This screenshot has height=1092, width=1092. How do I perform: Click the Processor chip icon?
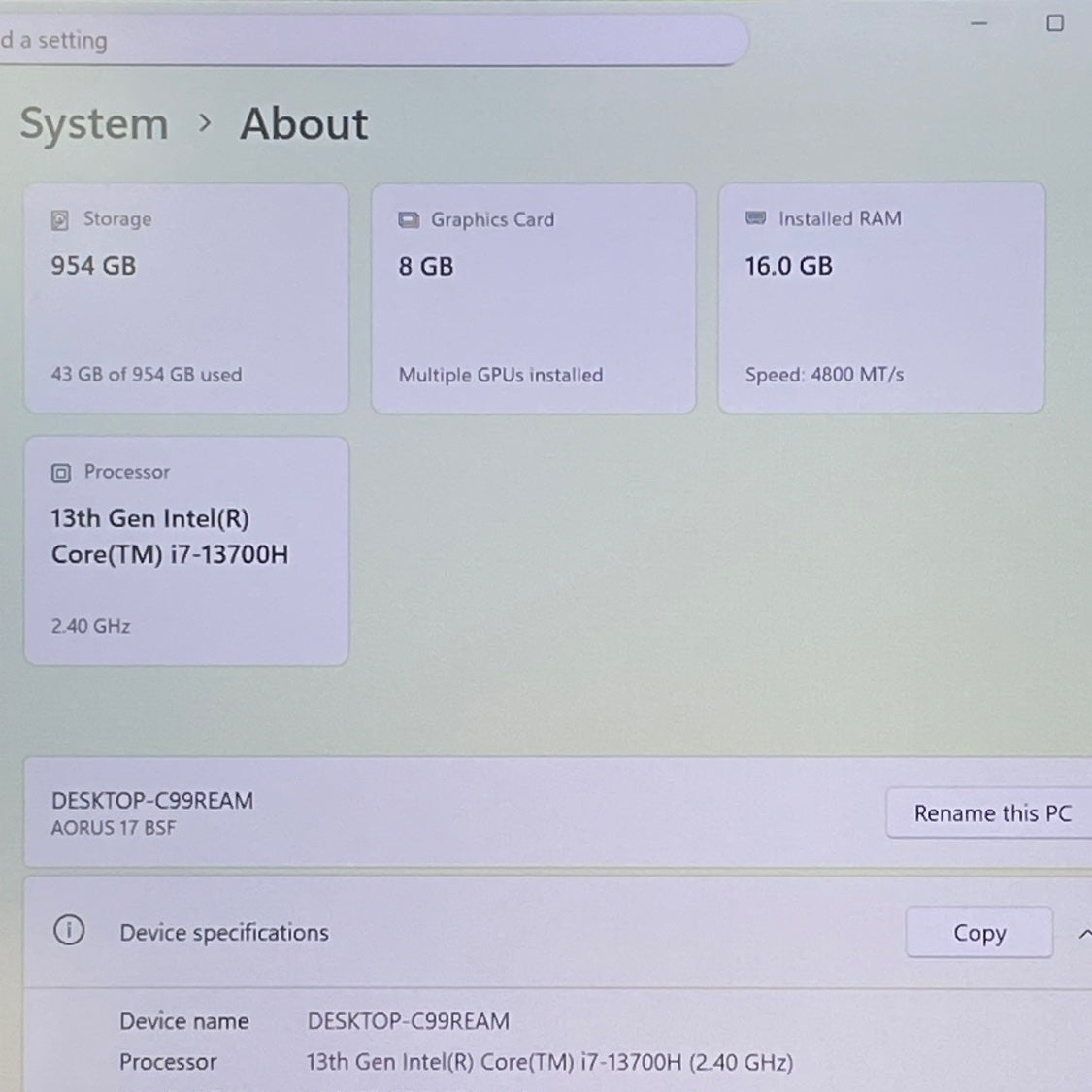tap(60, 473)
